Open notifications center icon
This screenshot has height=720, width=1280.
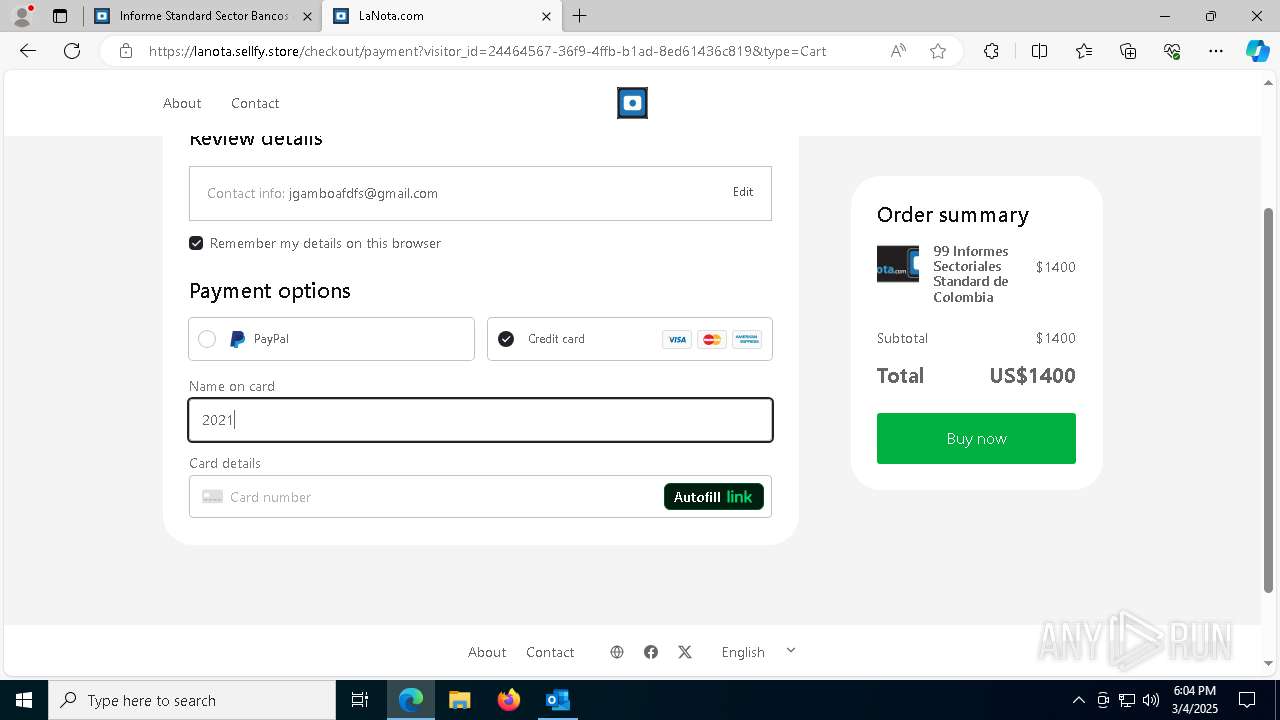pyautogui.click(x=1247, y=700)
